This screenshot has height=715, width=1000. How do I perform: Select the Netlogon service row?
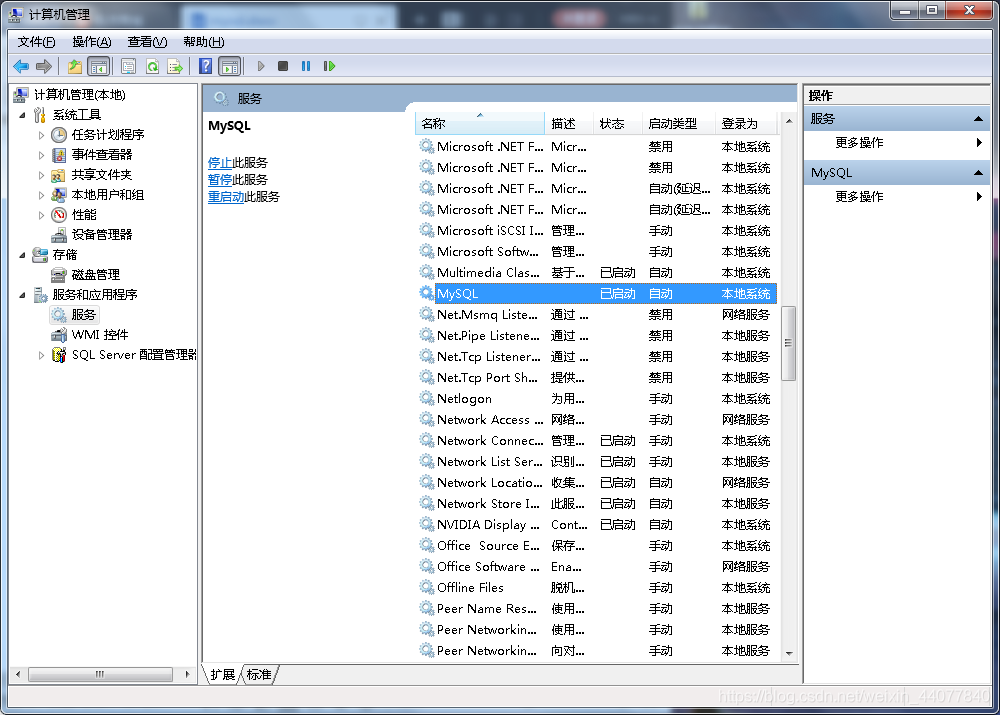coord(597,399)
